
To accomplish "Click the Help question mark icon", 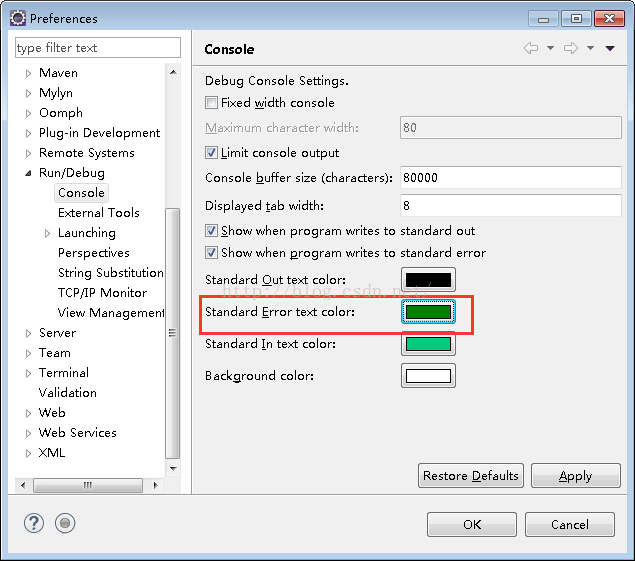I will [x=34, y=523].
